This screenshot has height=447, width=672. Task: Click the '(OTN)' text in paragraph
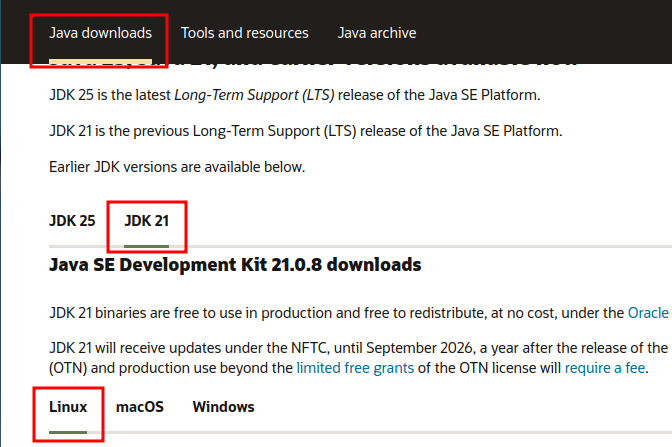coord(68,368)
